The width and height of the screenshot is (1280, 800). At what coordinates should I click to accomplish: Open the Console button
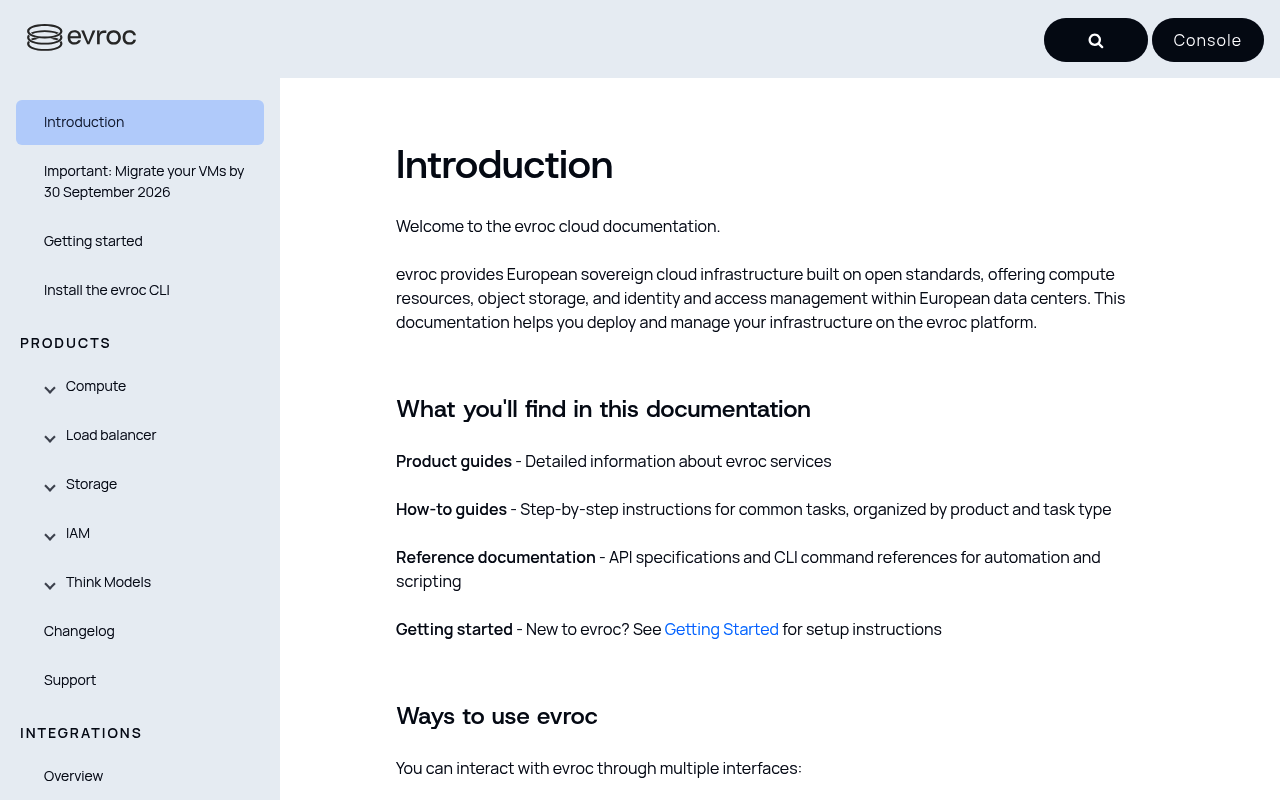coord(1208,40)
